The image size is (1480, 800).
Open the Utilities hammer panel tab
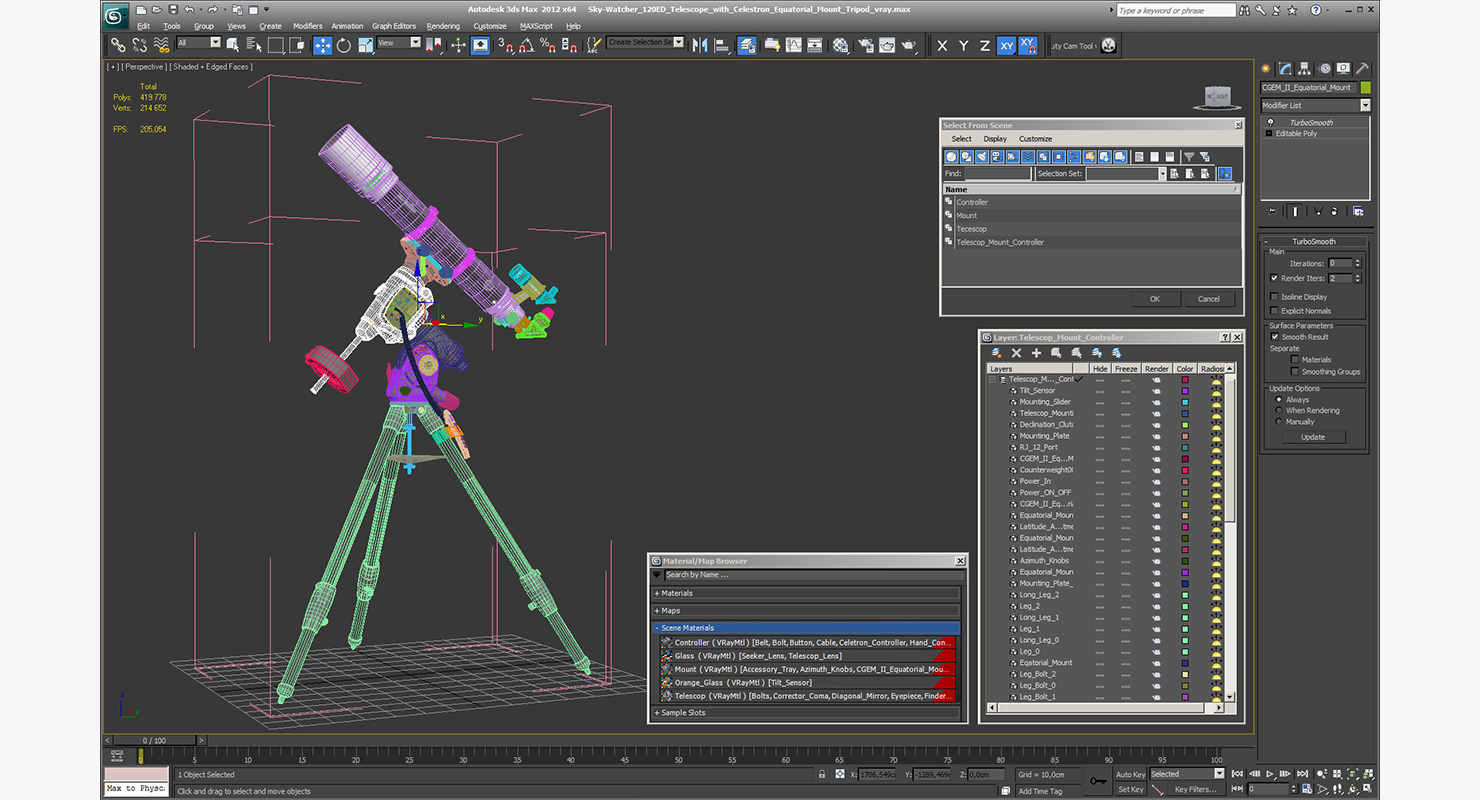click(1362, 68)
